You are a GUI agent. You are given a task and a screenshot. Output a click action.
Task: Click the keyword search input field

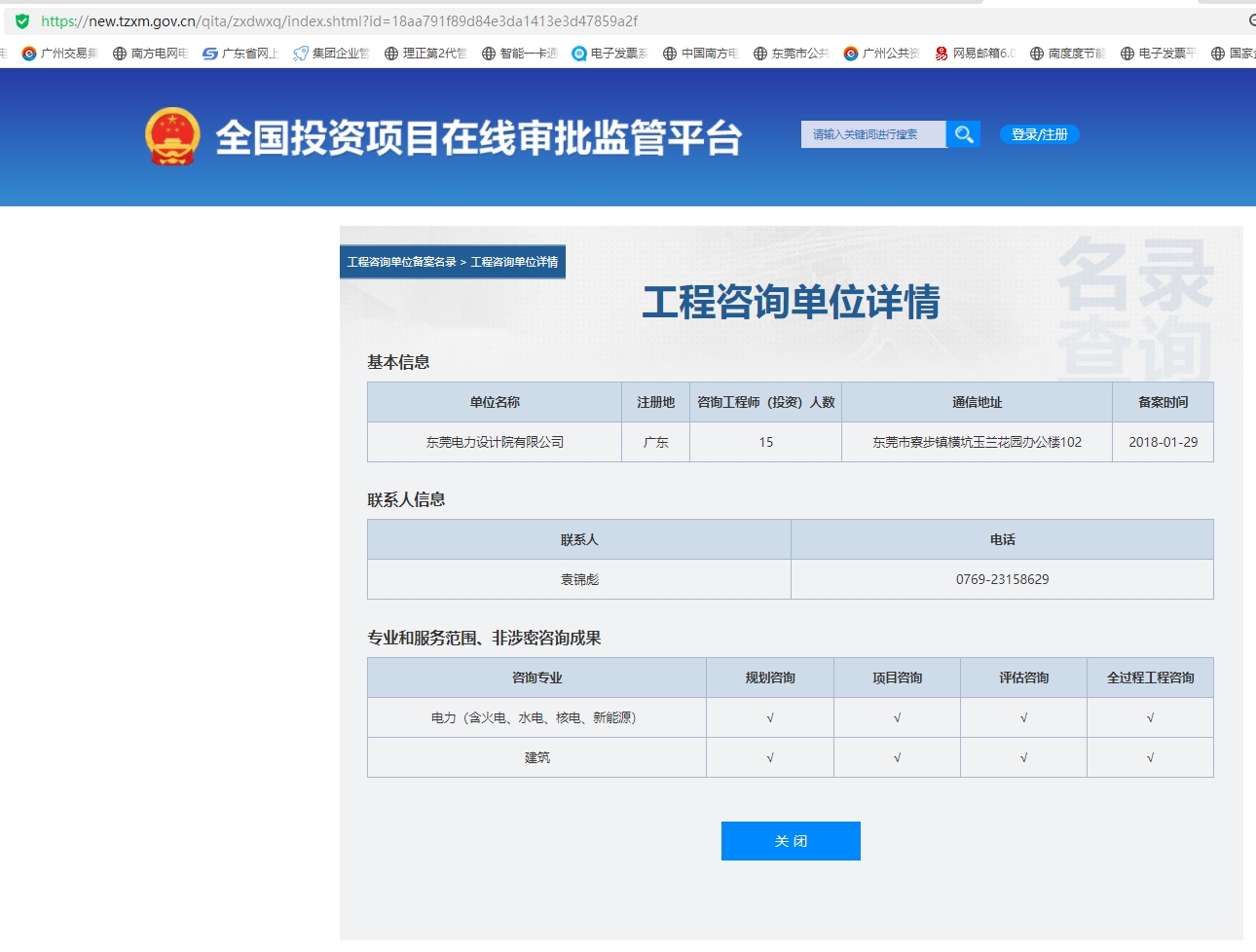[871, 134]
